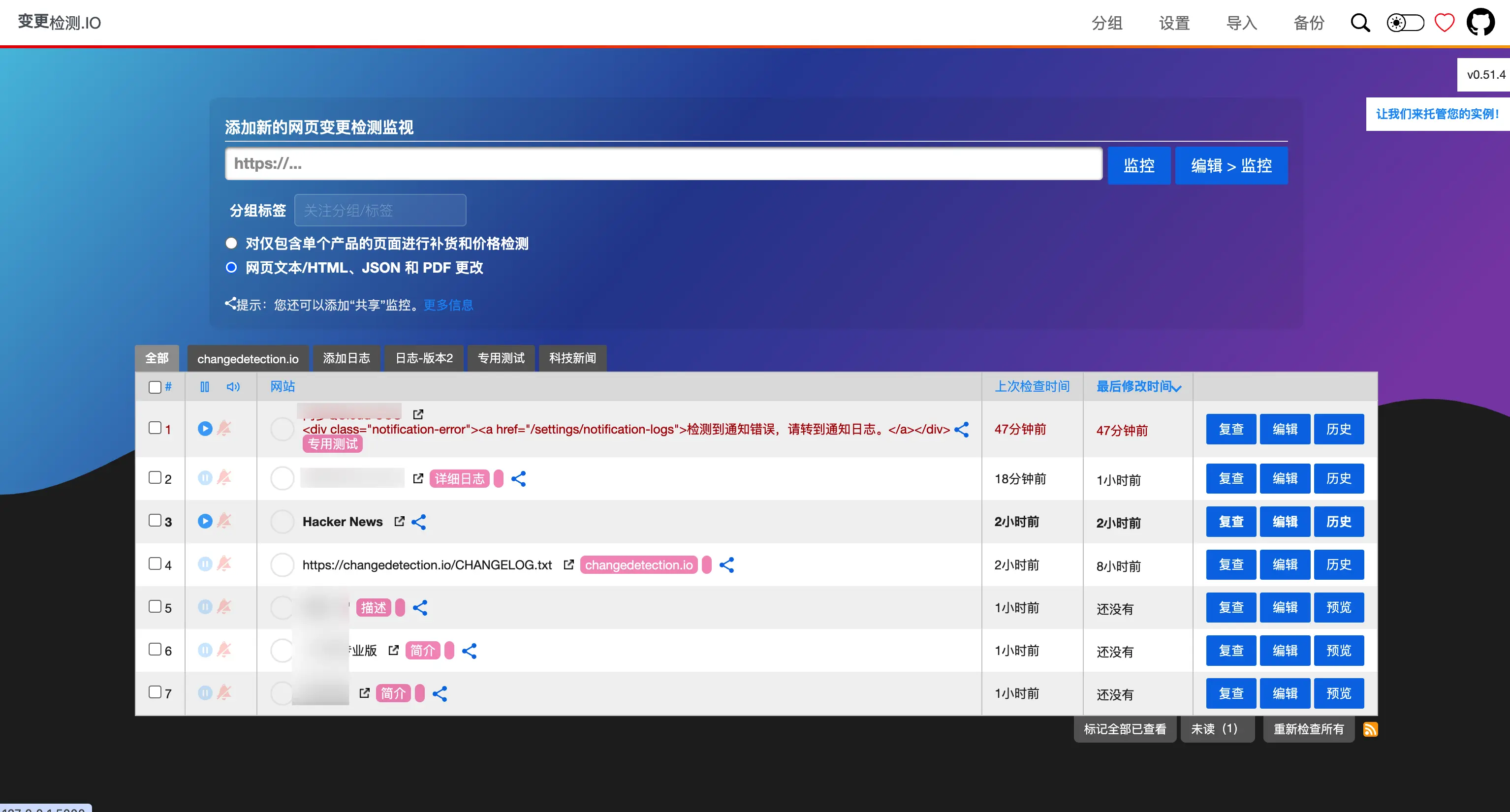This screenshot has width=1510, height=812.
Task: Select restock and price detection radio
Action: 231,243
